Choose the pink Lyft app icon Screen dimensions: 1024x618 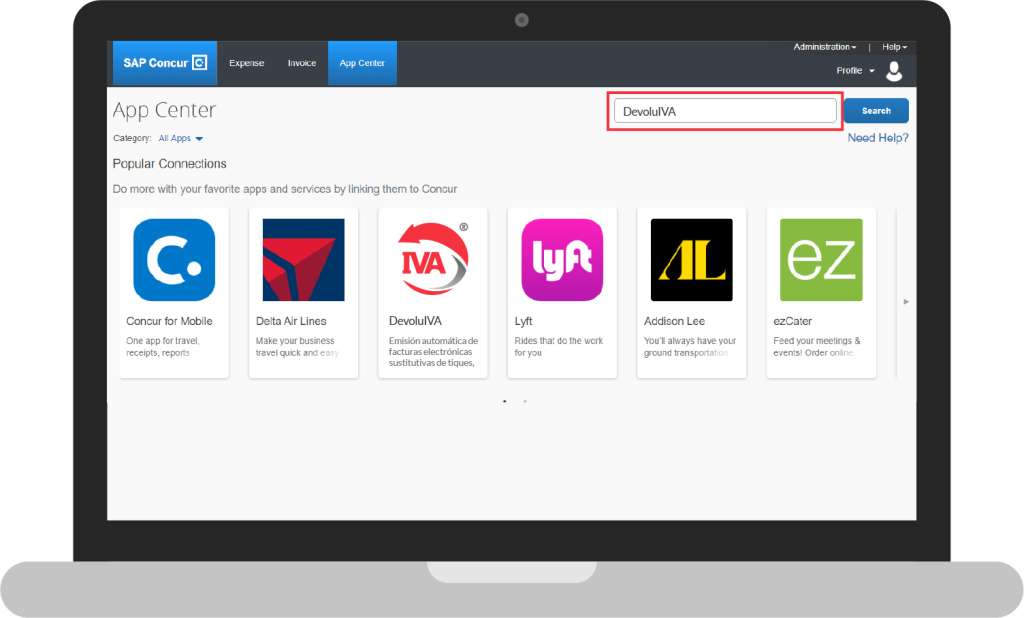(562, 260)
